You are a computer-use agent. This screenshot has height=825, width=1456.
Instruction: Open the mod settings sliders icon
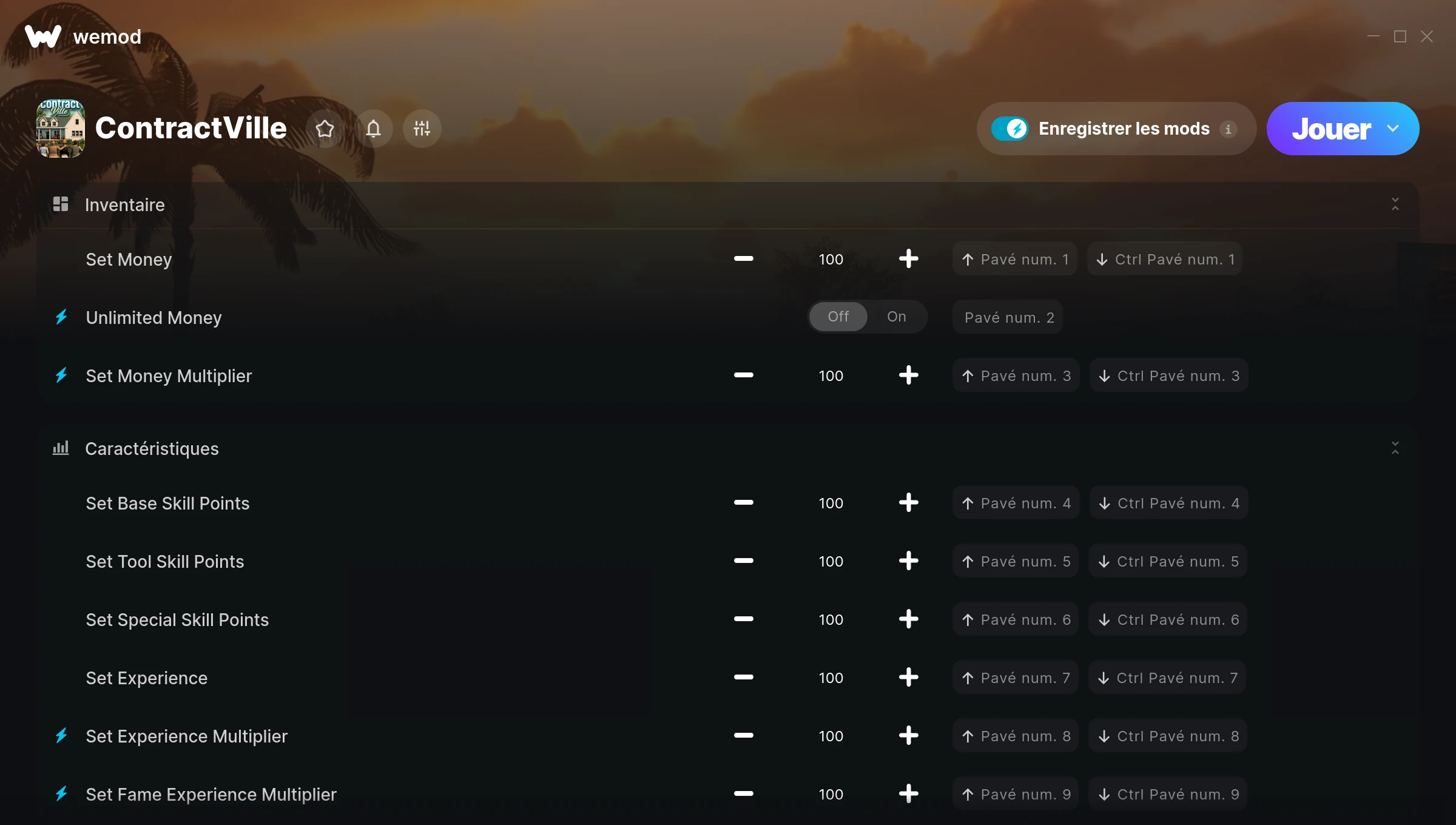pyautogui.click(x=422, y=129)
